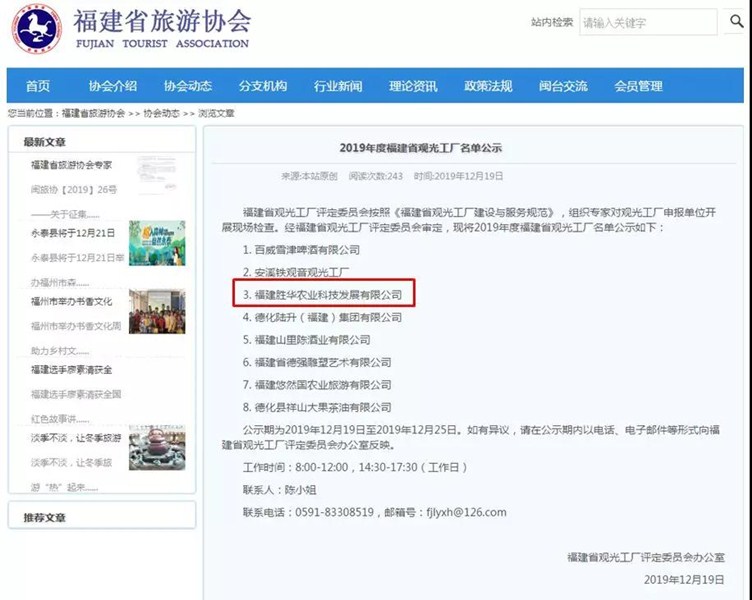Click the 联系人：陈小姐 line
Image resolution: width=752 pixels, height=600 pixels.
[280, 490]
